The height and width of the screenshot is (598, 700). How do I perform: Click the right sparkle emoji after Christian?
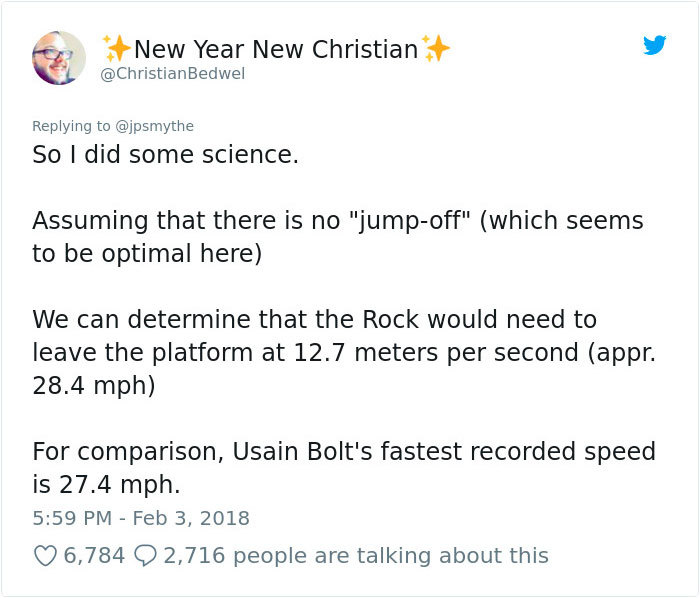(436, 48)
